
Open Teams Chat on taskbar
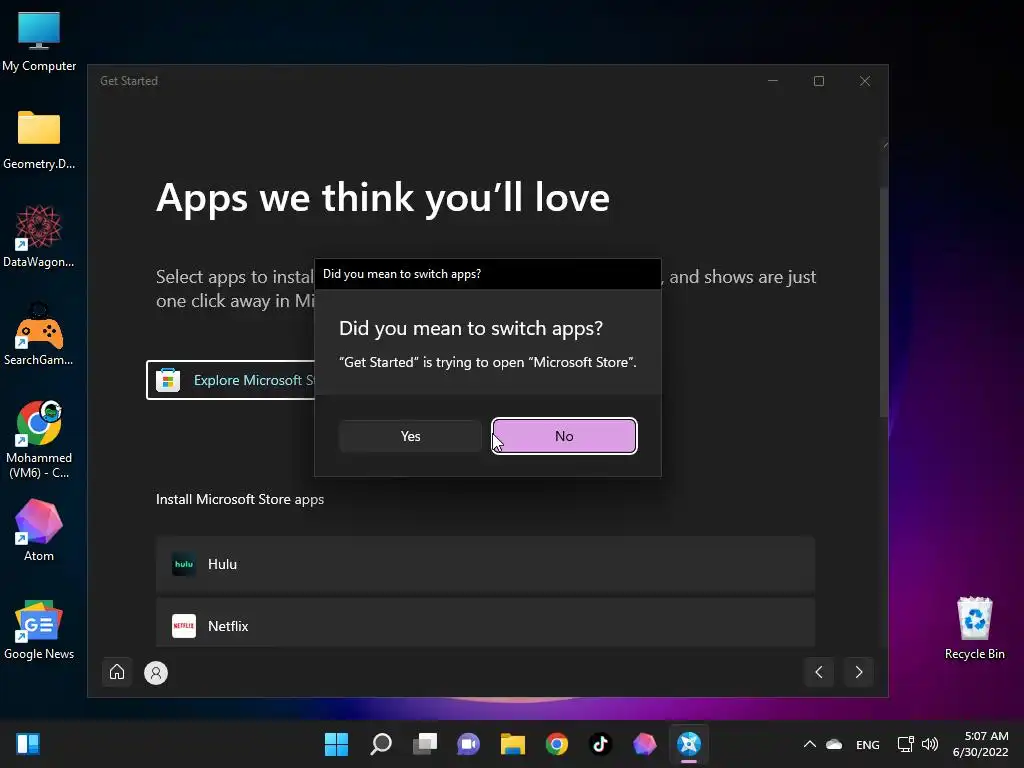tap(468, 744)
